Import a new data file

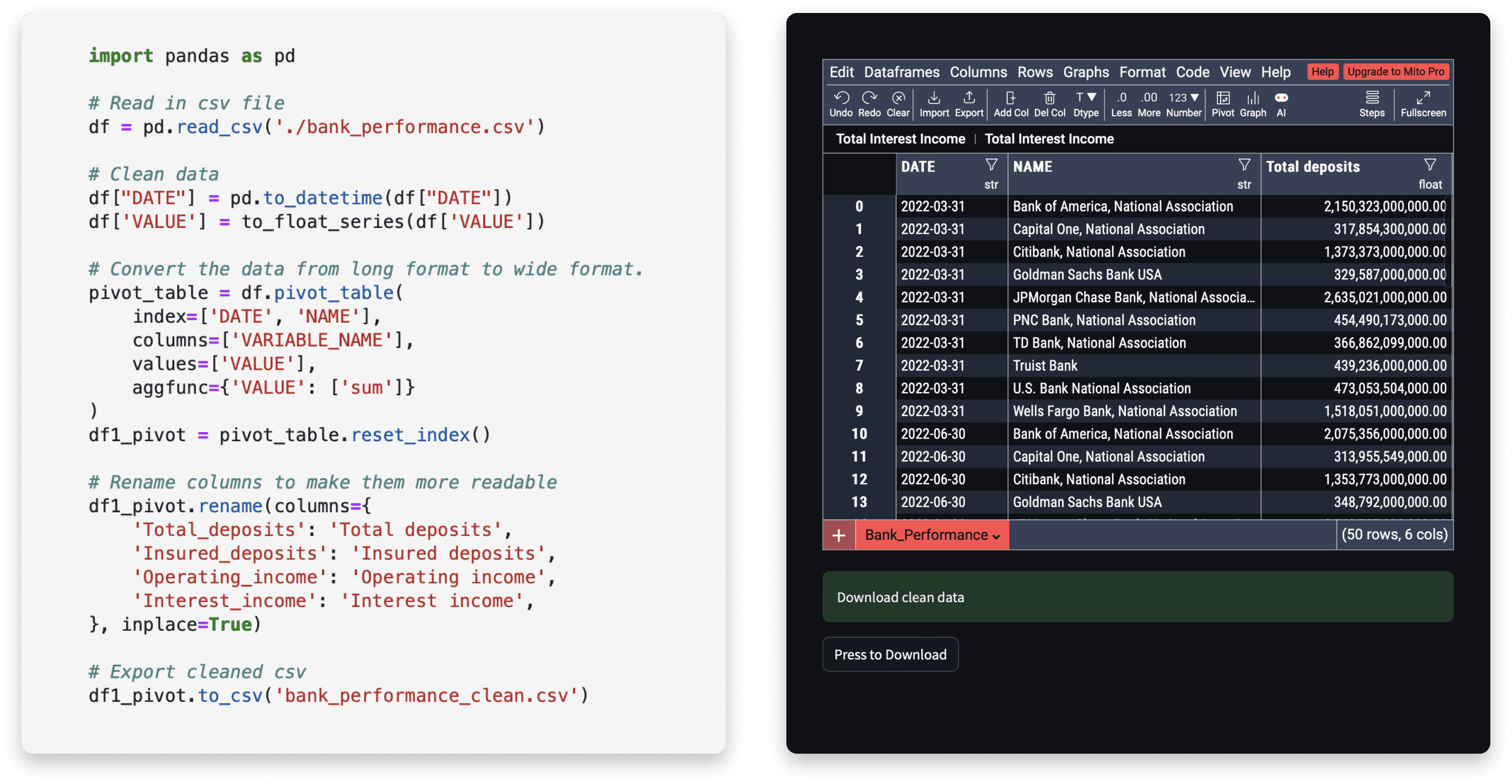[x=934, y=103]
